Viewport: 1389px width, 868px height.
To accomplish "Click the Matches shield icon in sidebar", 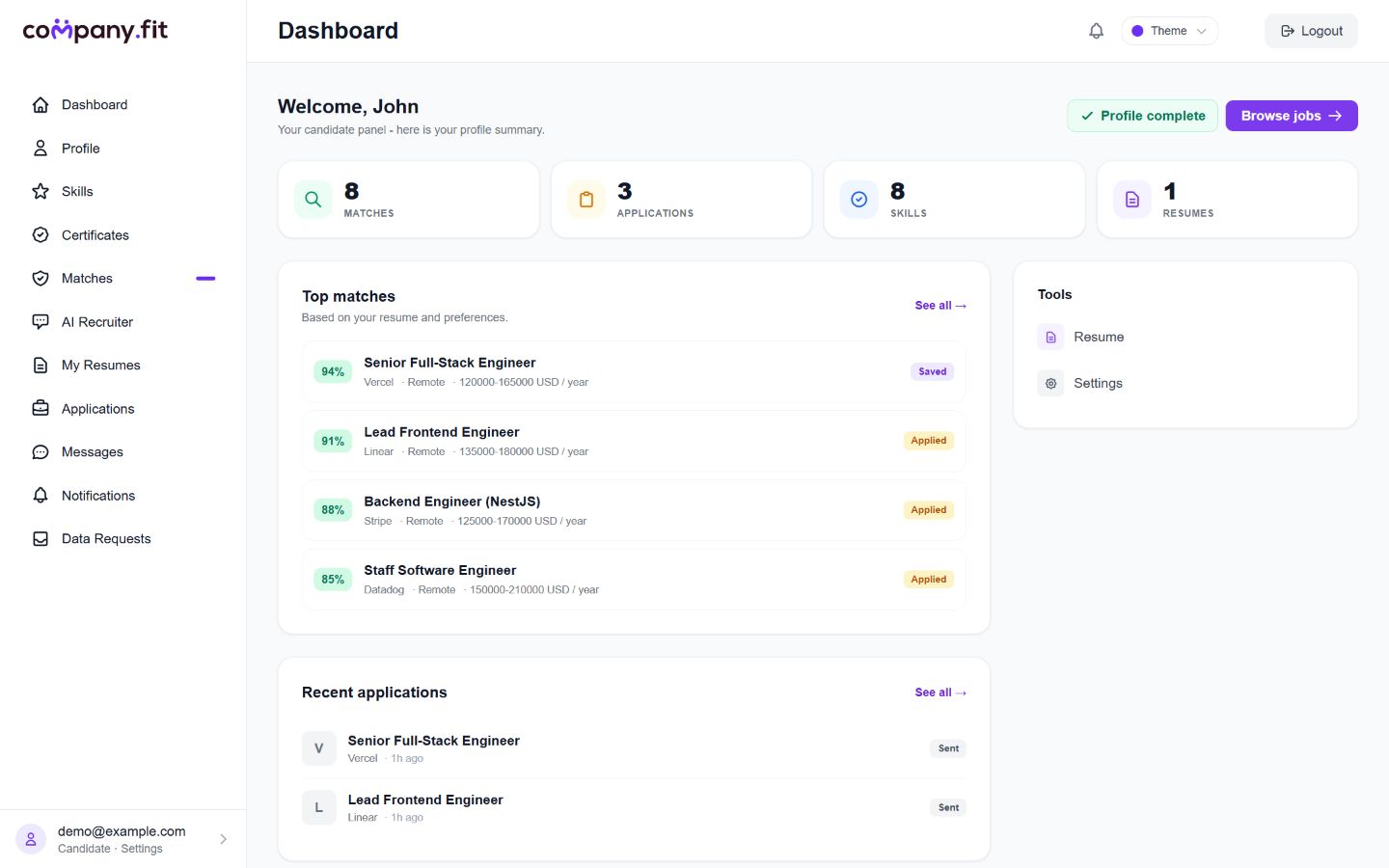I will click(x=41, y=279).
